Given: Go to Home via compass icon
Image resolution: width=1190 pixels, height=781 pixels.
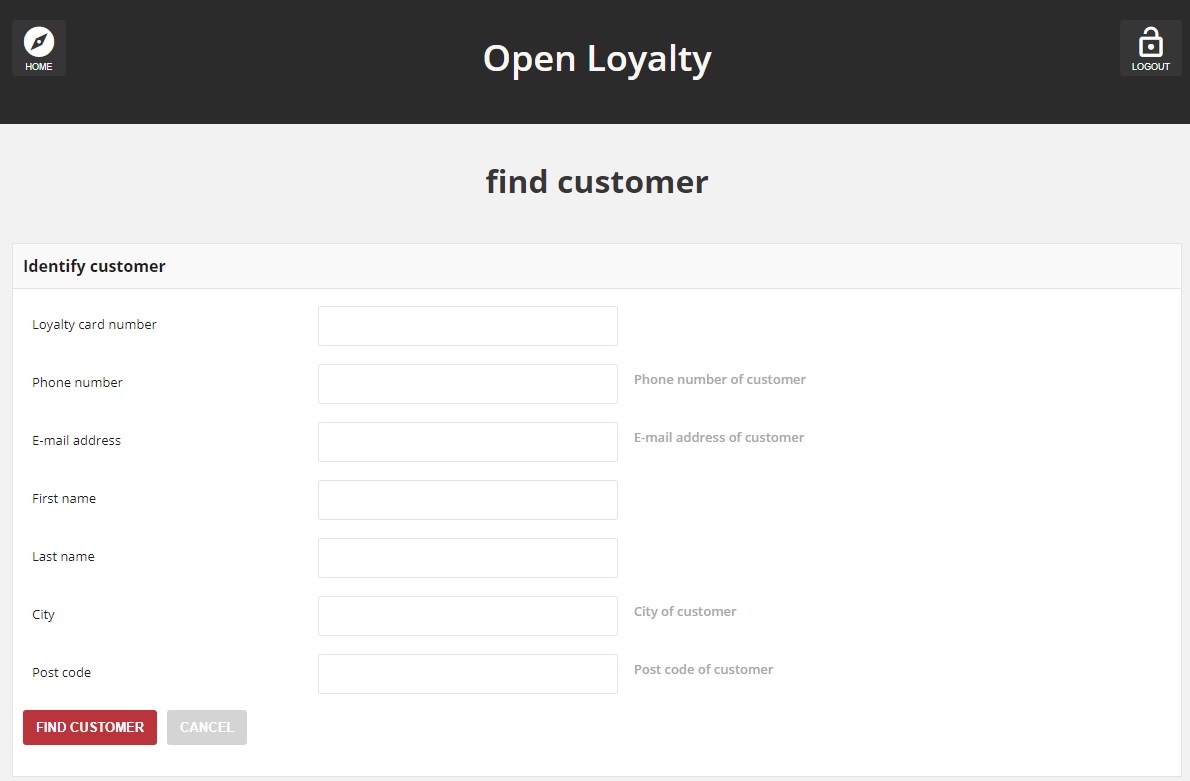Looking at the screenshot, I should point(39,48).
